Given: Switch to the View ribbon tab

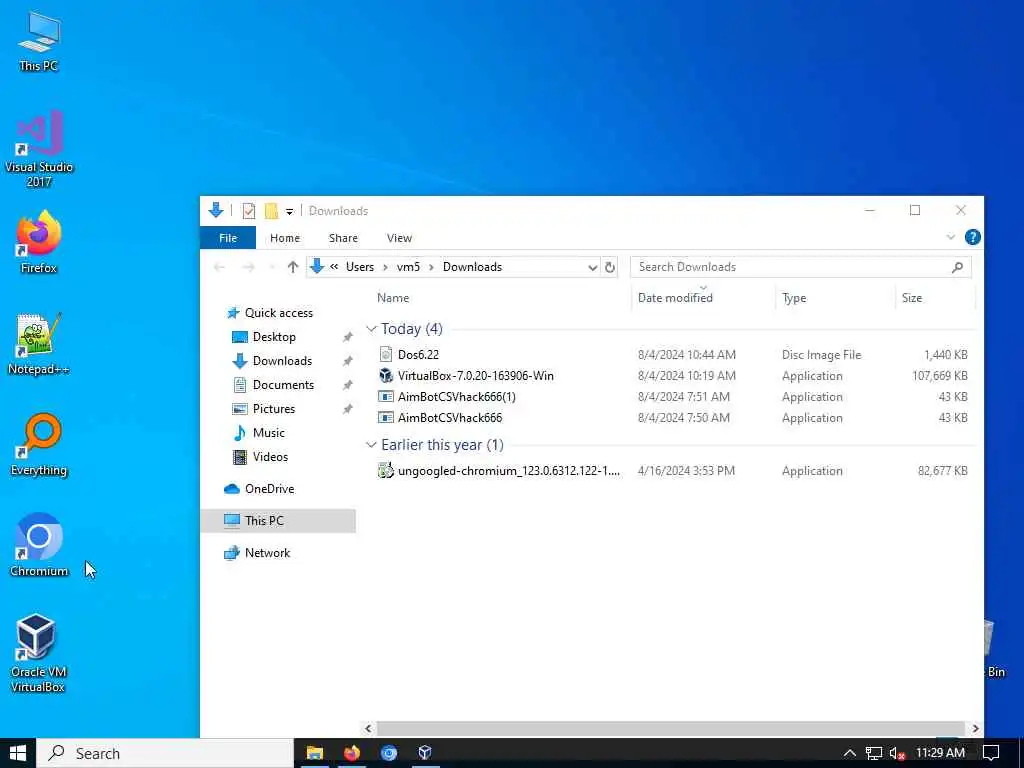Looking at the screenshot, I should [x=399, y=238].
